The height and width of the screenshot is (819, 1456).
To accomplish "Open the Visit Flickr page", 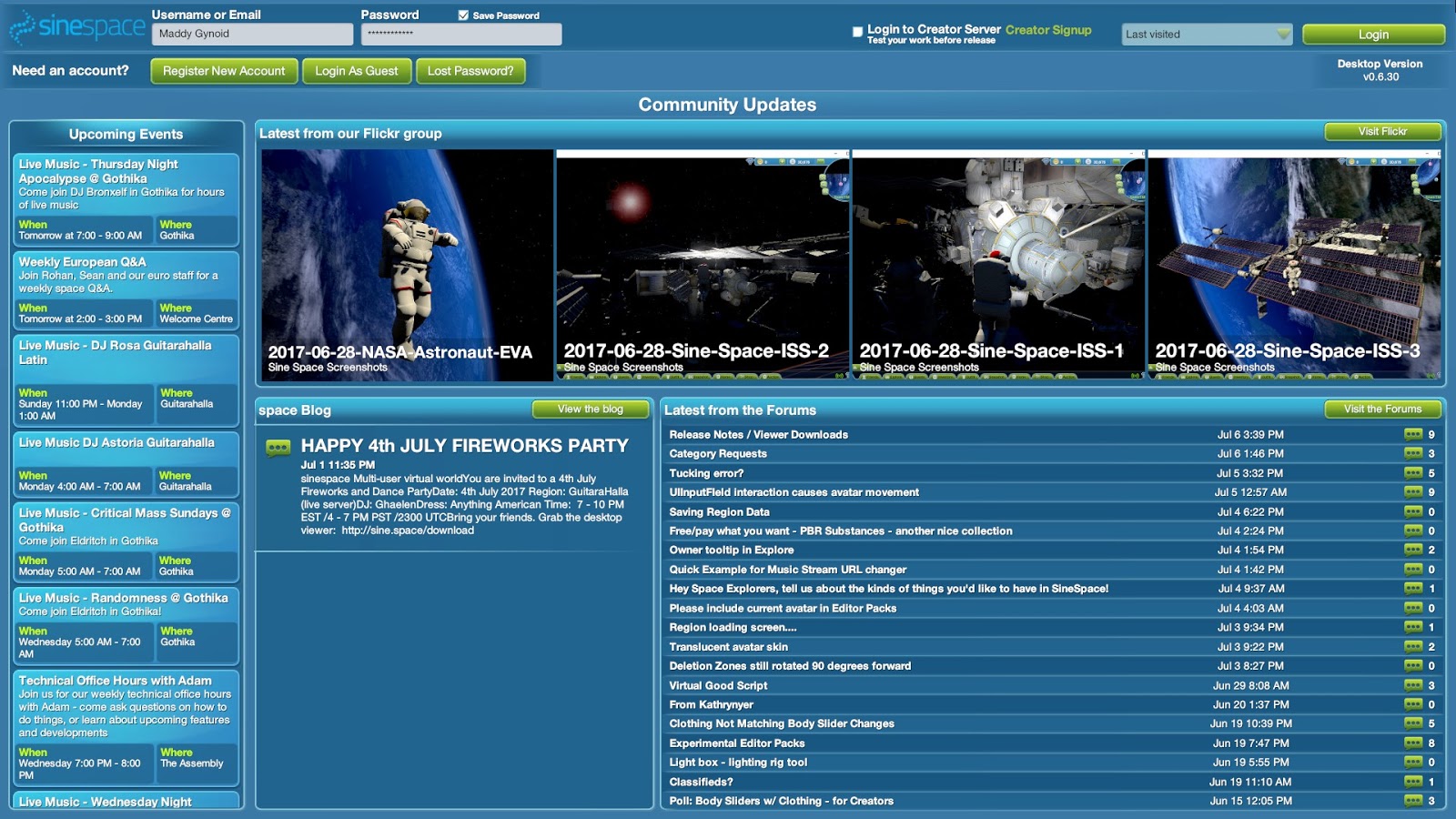I will [1383, 131].
